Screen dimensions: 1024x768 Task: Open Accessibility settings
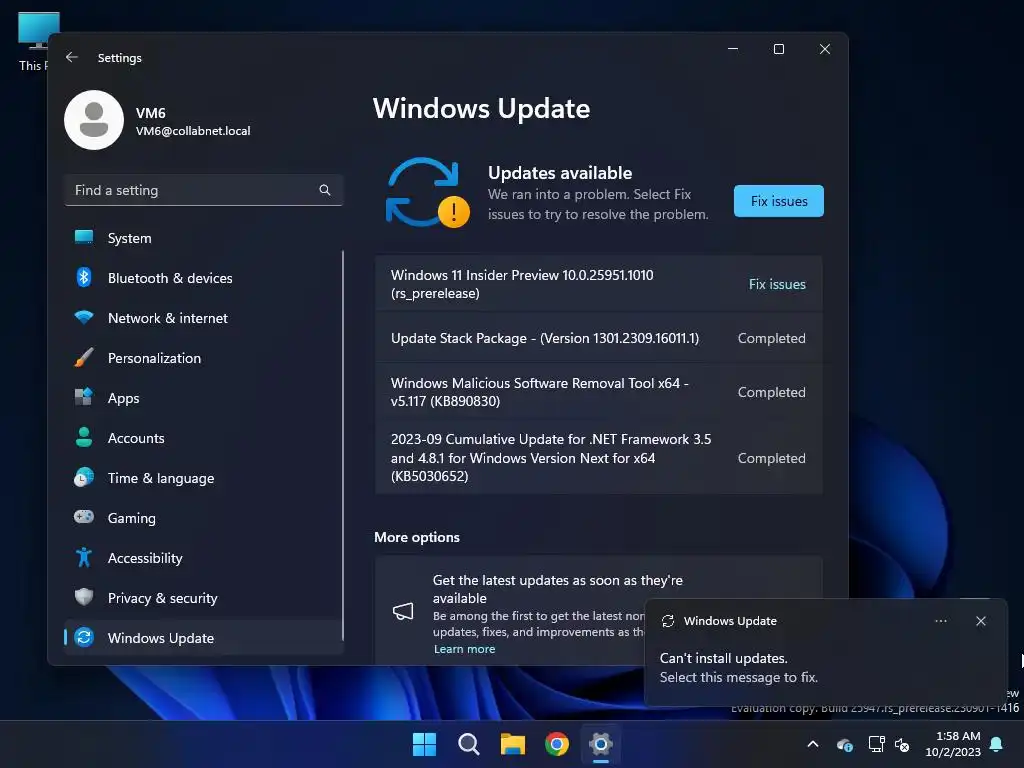coord(203,558)
